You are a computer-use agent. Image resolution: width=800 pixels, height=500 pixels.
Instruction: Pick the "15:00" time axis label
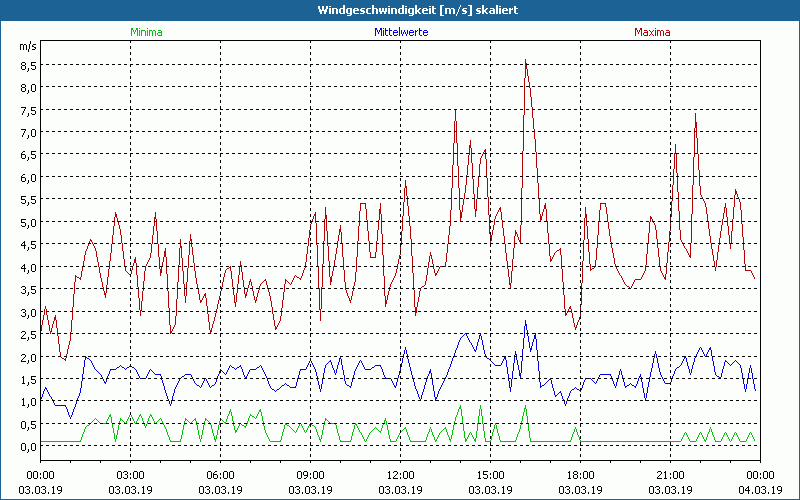[490, 475]
